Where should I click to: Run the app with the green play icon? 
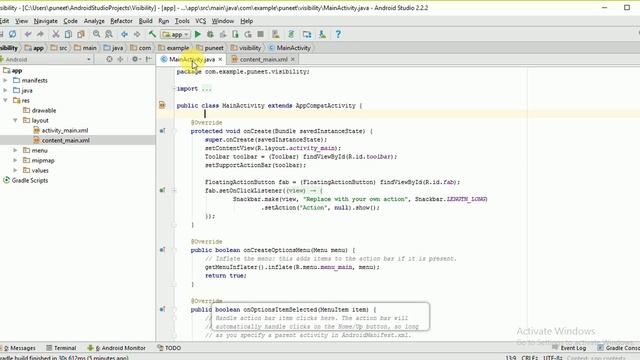pos(198,34)
